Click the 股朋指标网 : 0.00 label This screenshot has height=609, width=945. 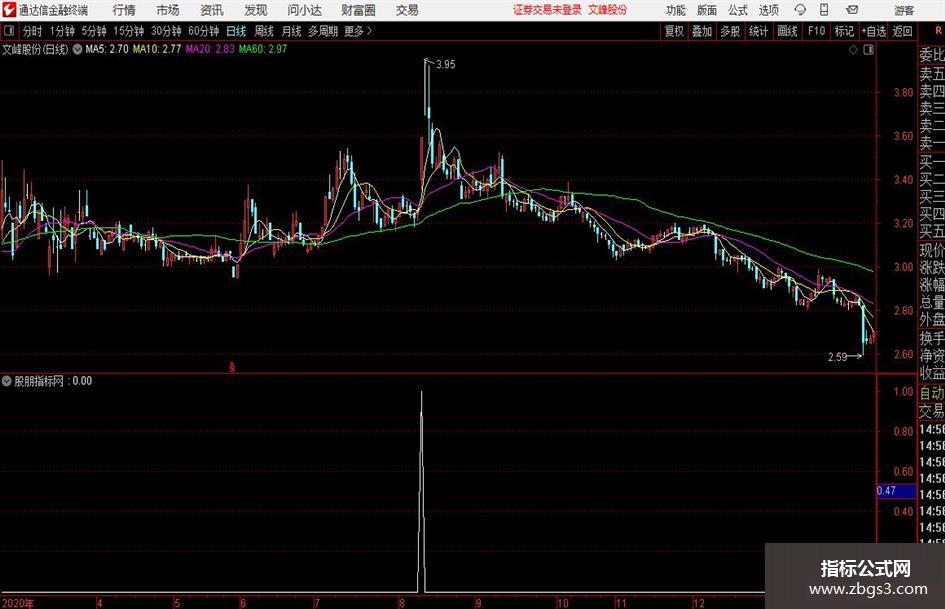click(x=54, y=381)
